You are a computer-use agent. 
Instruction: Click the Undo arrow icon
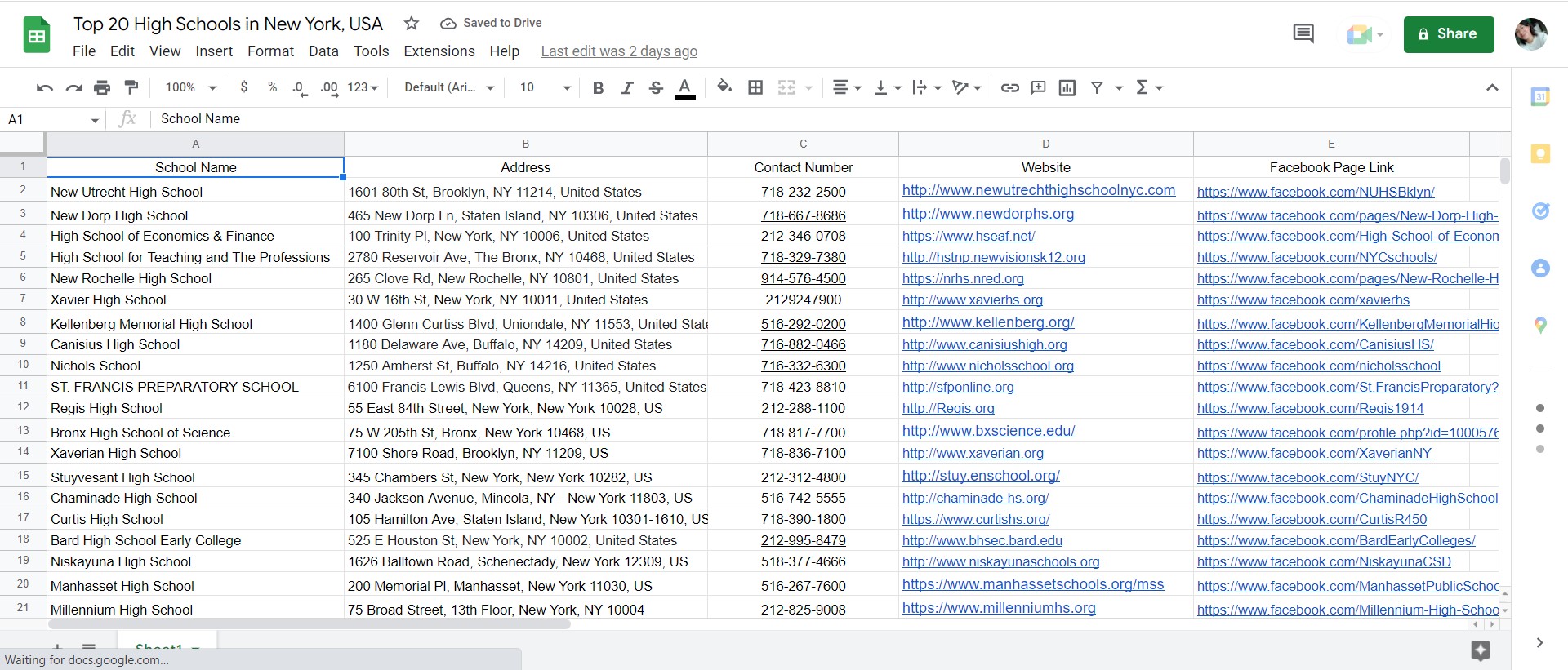pyautogui.click(x=45, y=87)
